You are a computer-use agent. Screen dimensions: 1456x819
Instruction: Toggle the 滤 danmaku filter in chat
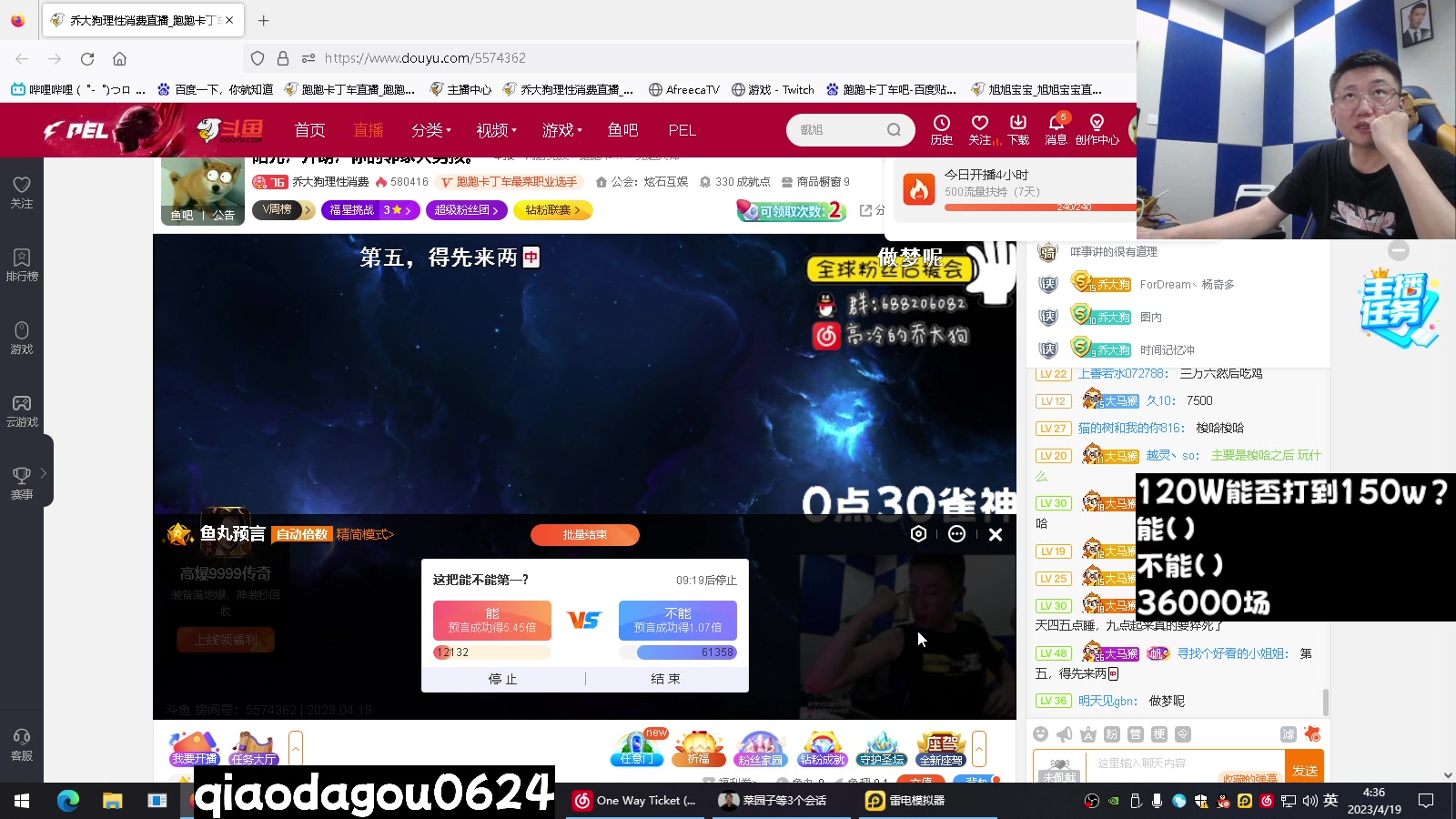coord(1287,733)
